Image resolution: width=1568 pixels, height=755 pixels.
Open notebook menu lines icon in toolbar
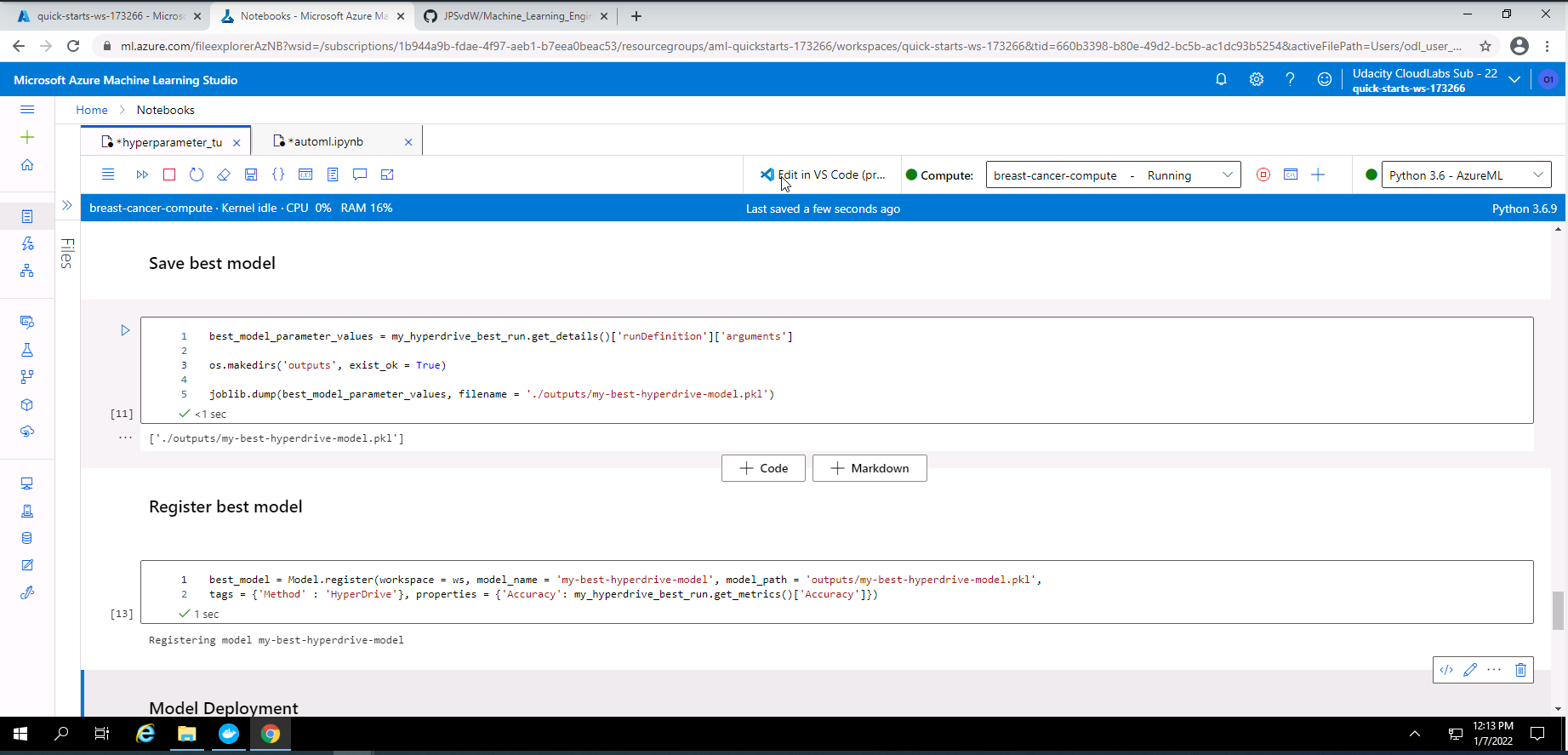pyautogui.click(x=108, y=174)
